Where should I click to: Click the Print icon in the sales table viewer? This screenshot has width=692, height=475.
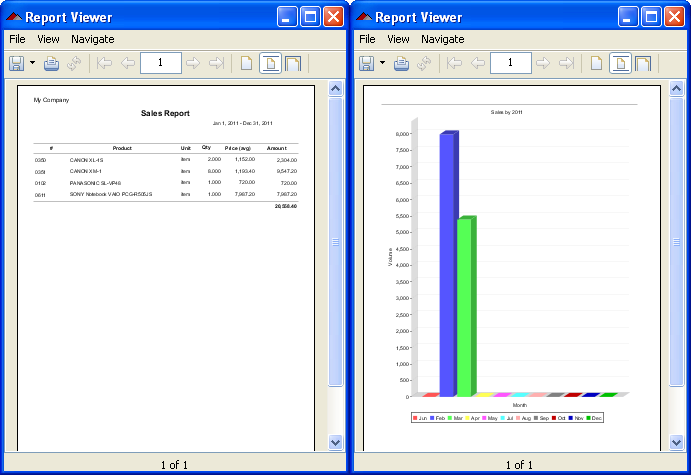coord(52,64)
